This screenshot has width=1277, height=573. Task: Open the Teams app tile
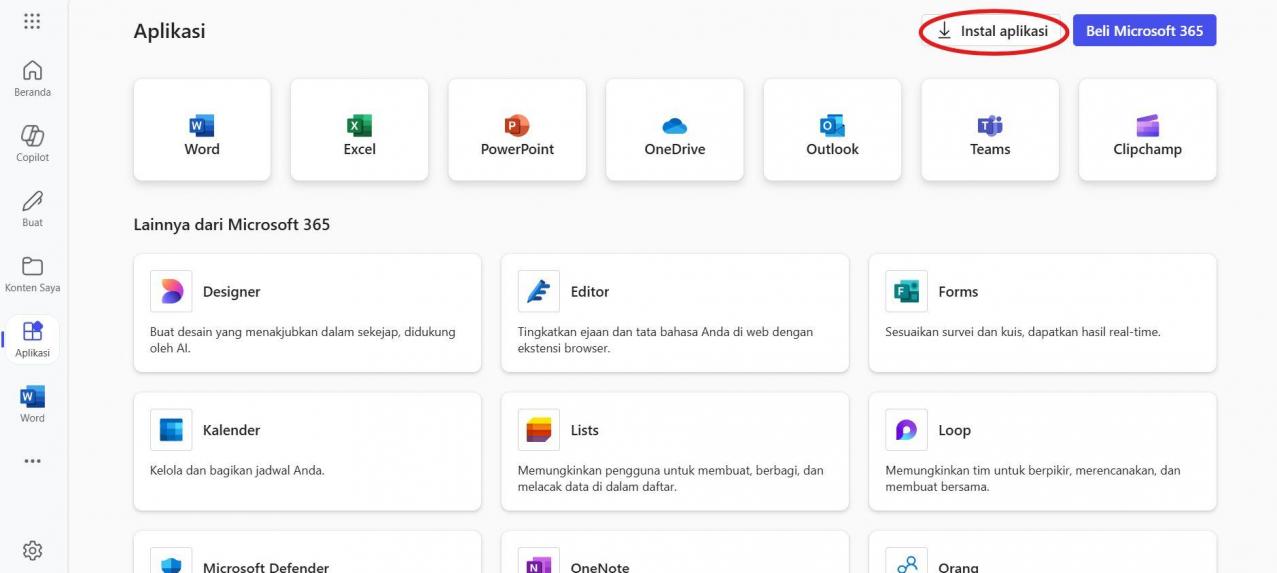(x=990, y=130)
